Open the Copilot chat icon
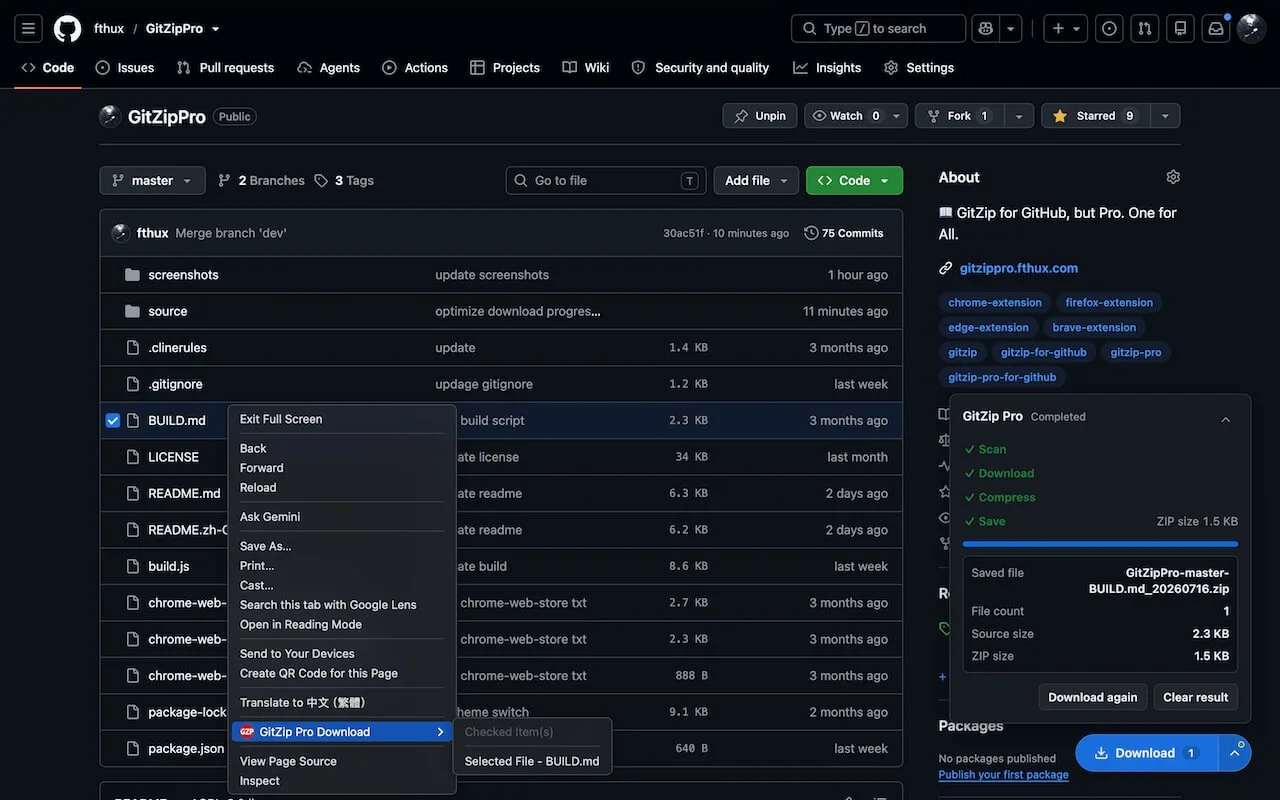The width and height of the screenshot is (1280, 800). [986, 29]
